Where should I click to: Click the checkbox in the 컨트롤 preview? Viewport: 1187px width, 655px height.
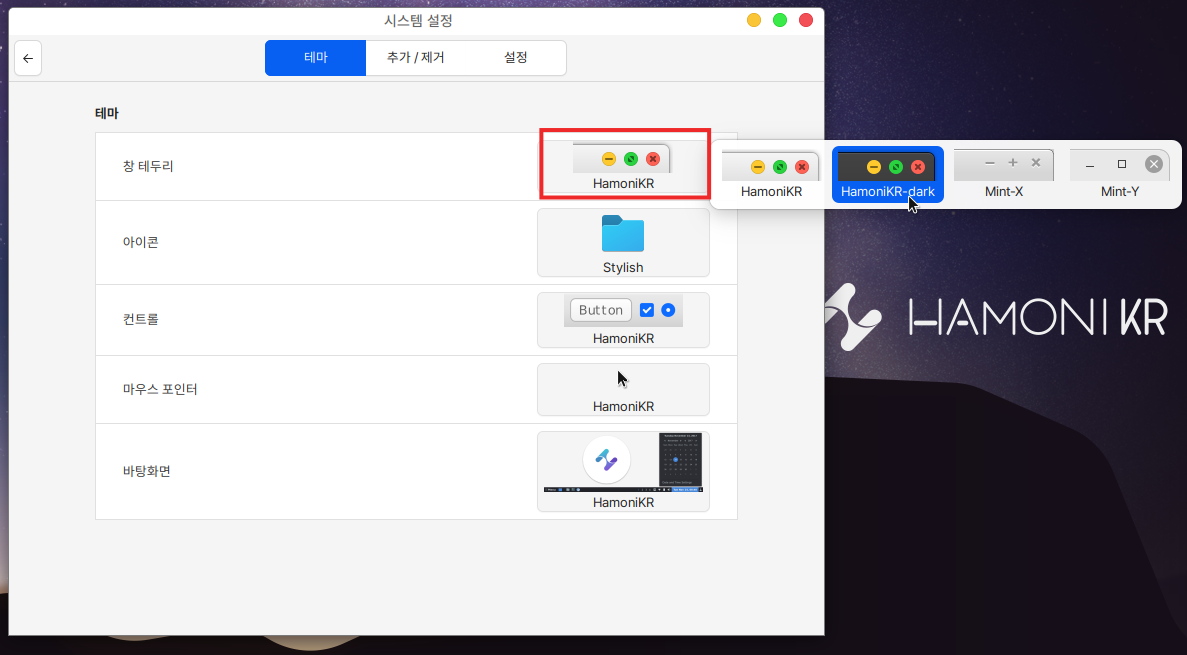[x=647, y=310]
